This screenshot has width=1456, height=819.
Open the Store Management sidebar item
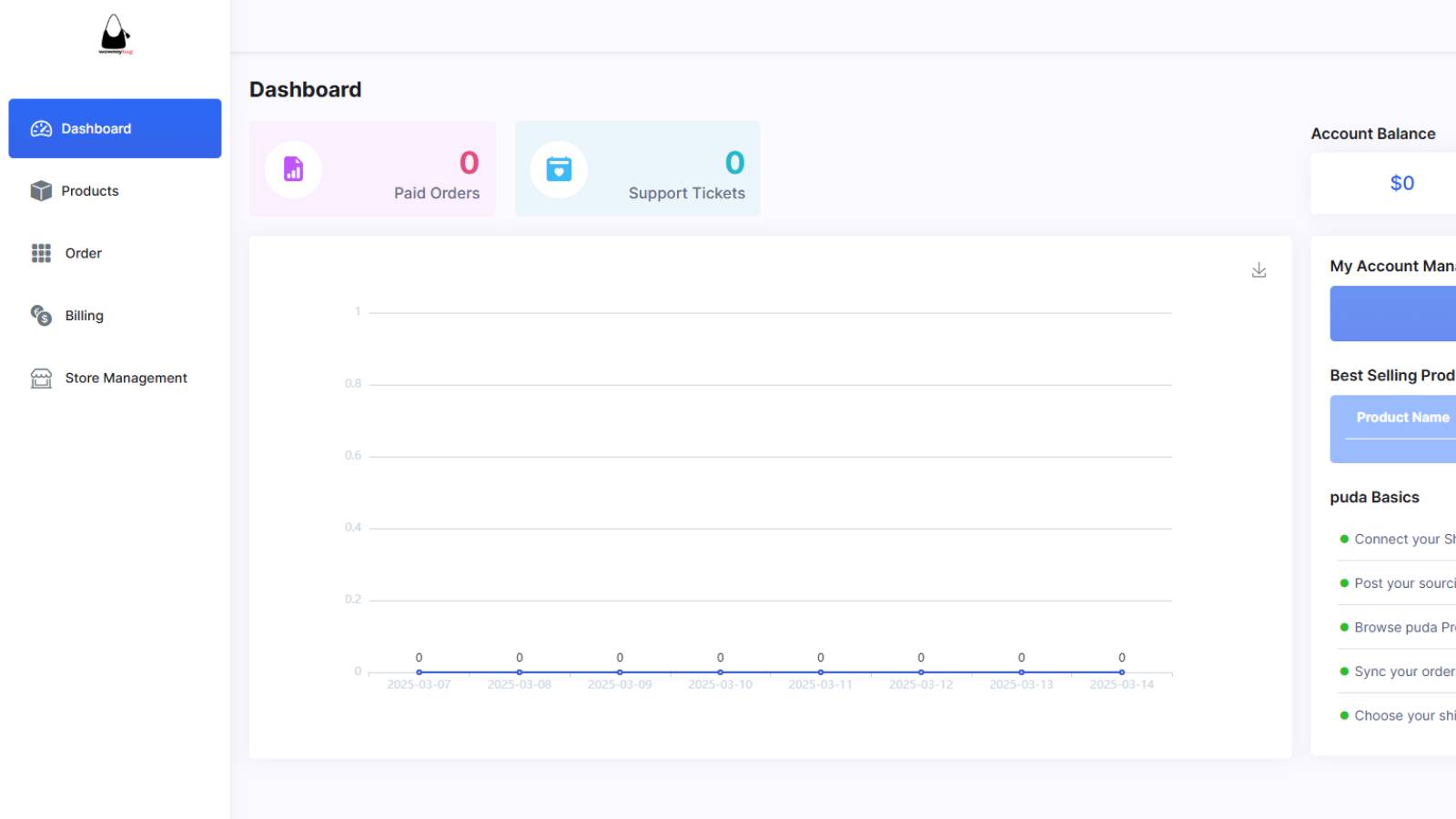[115, 378]
